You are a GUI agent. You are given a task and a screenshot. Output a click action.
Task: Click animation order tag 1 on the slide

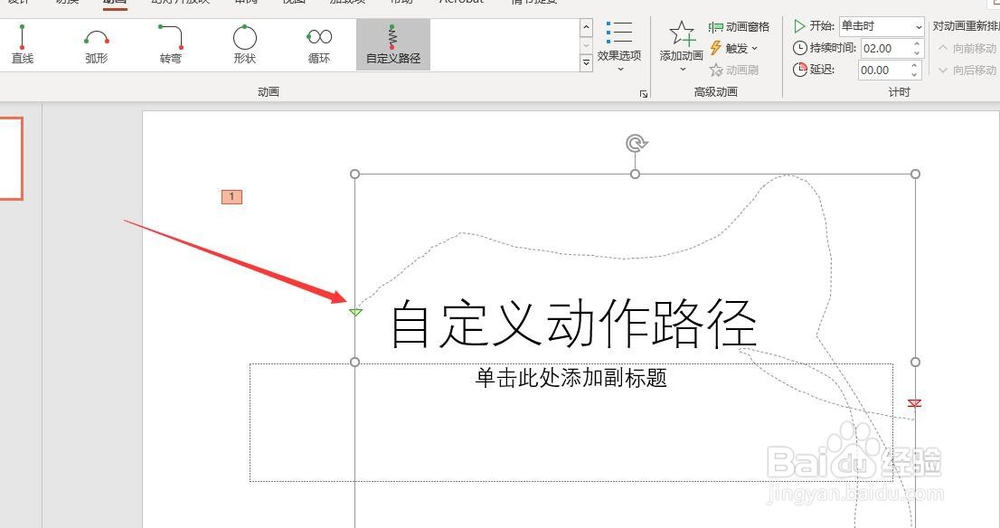232,196
